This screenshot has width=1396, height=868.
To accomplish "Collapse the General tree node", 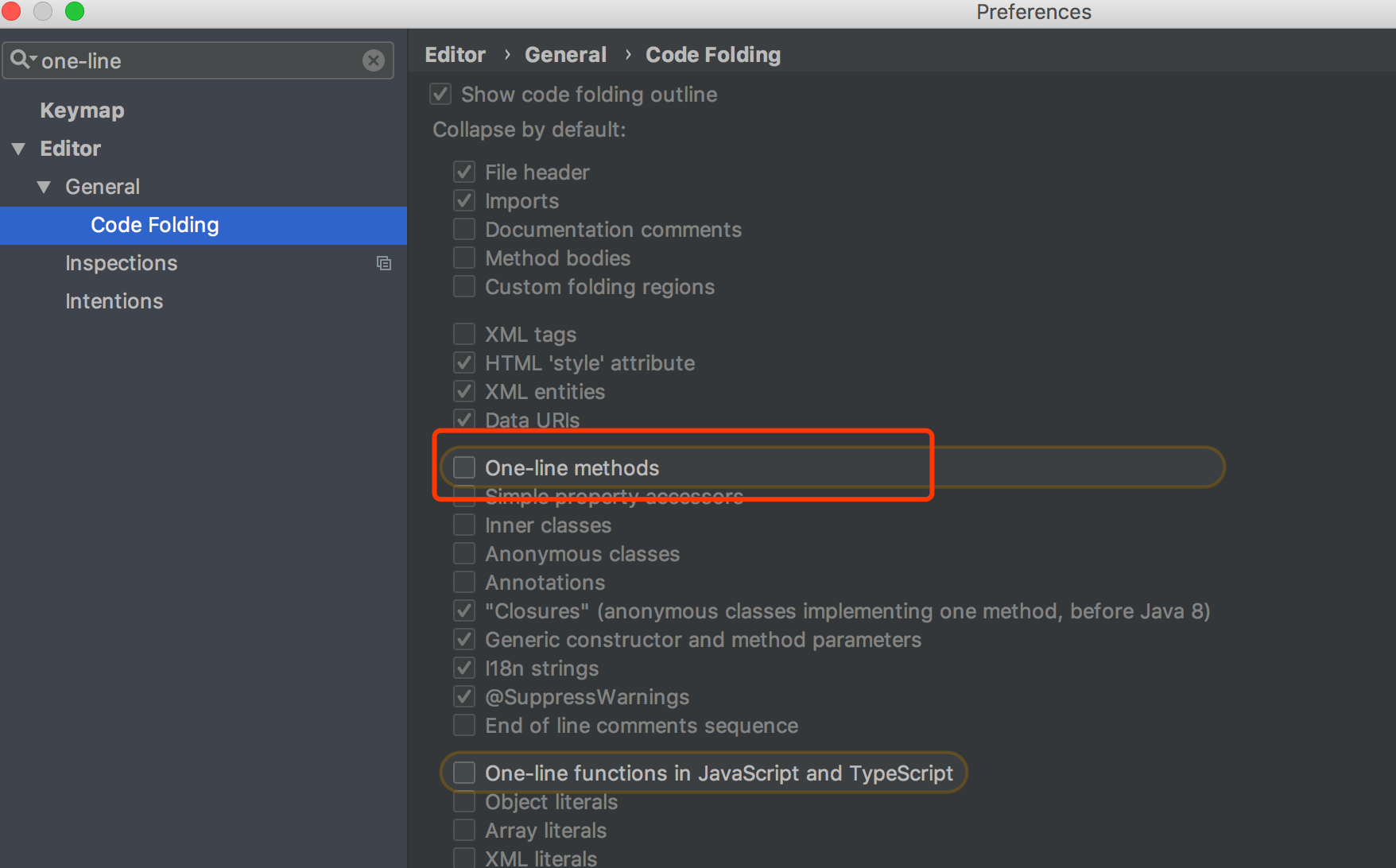I will [x=44, y=187].
